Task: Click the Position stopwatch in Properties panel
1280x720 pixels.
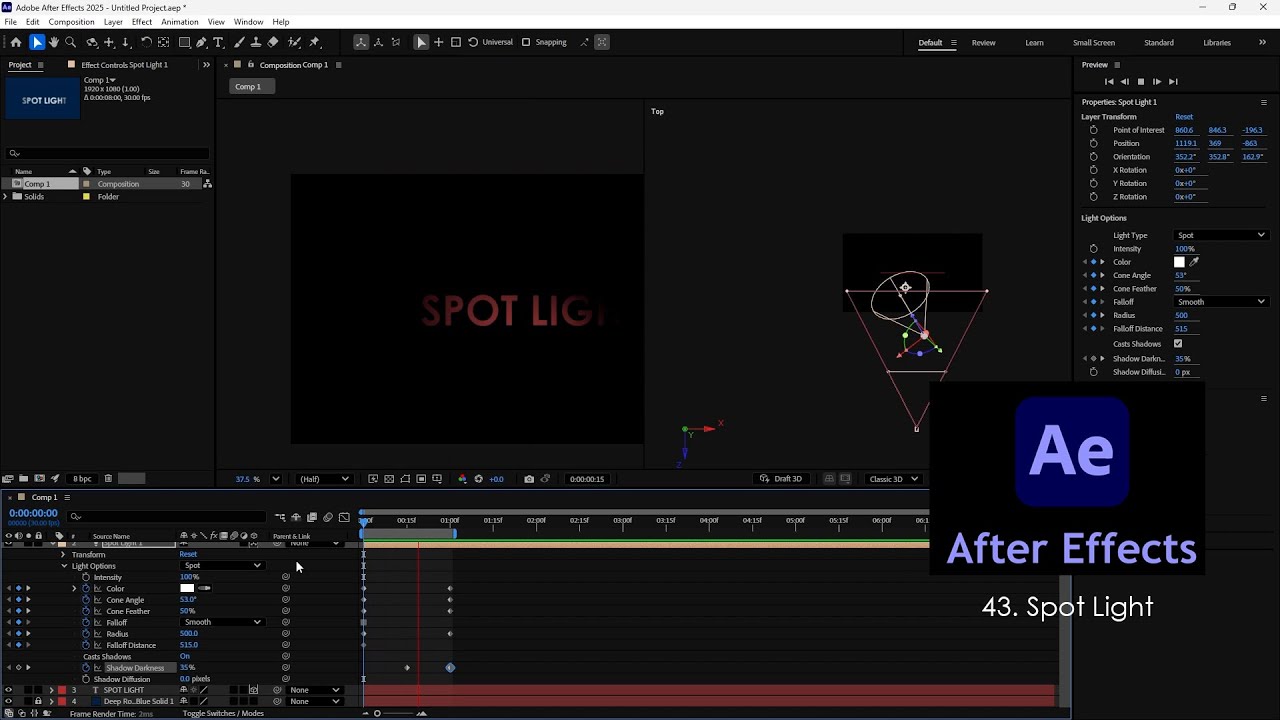Action: pos(1093,143)
